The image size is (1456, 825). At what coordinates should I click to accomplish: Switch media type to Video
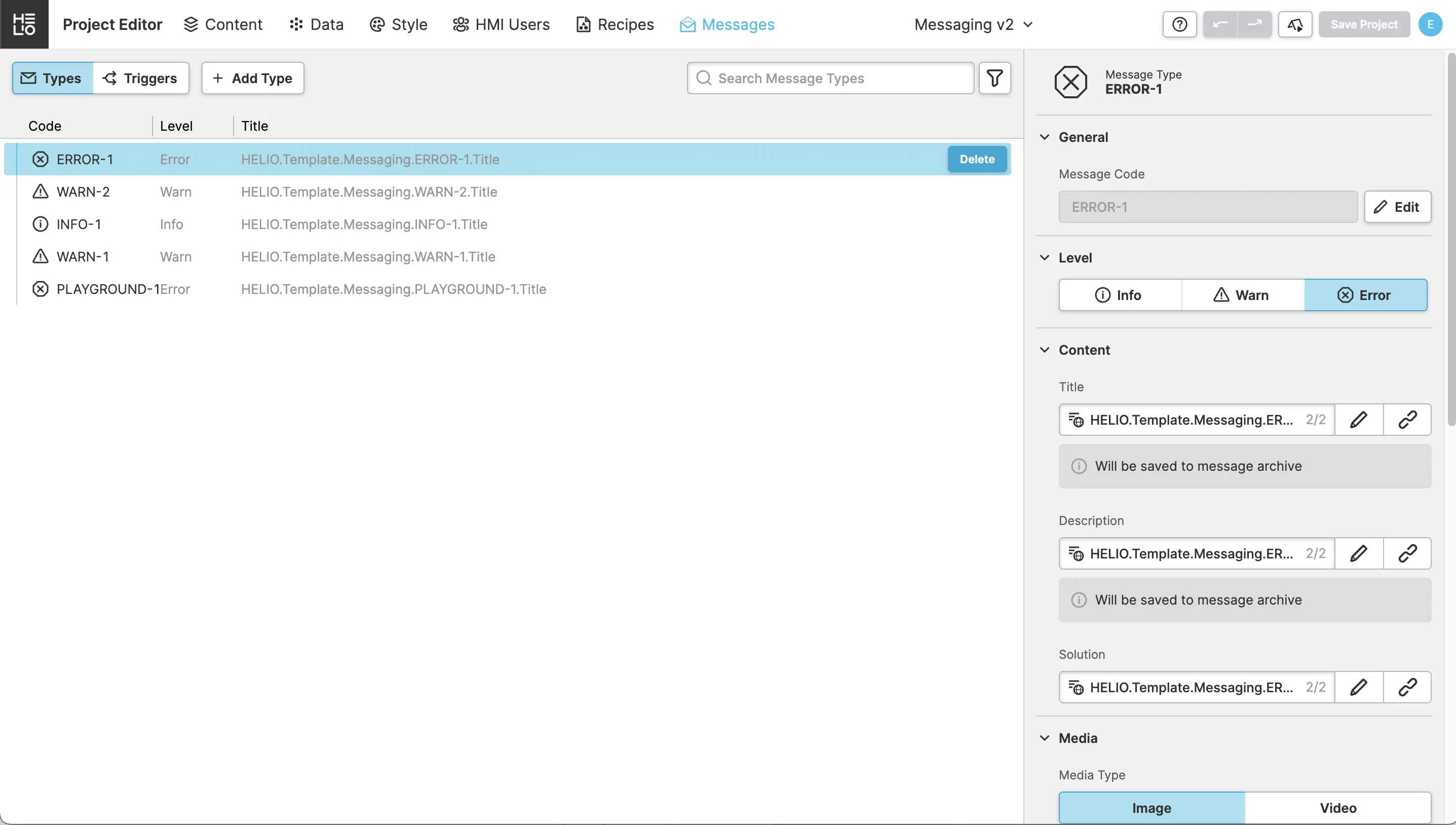pyautogui.click(x=1337, y=807)
